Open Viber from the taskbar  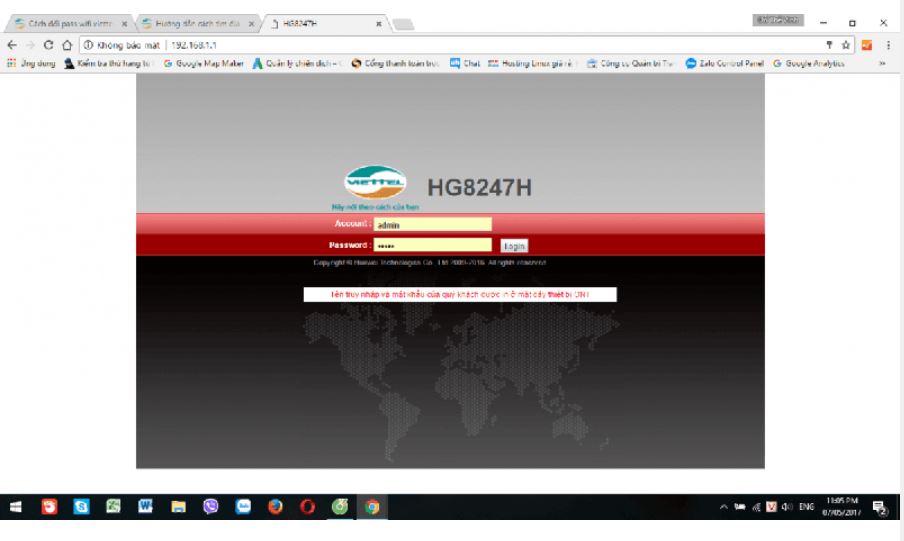coord(210,507)
